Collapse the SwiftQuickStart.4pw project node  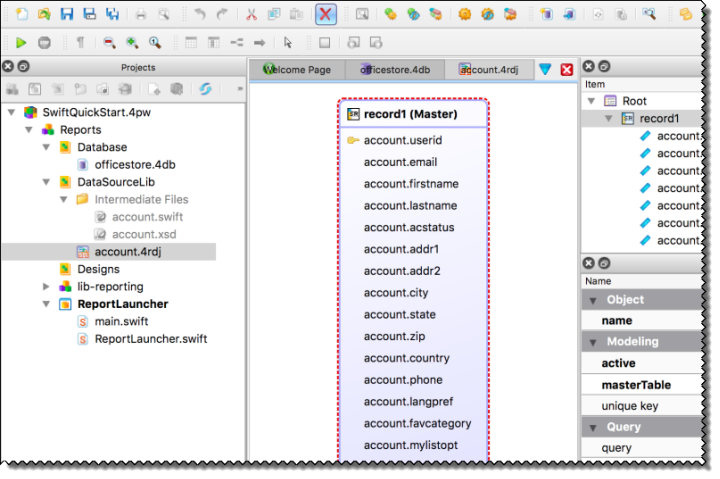point(11,112)
